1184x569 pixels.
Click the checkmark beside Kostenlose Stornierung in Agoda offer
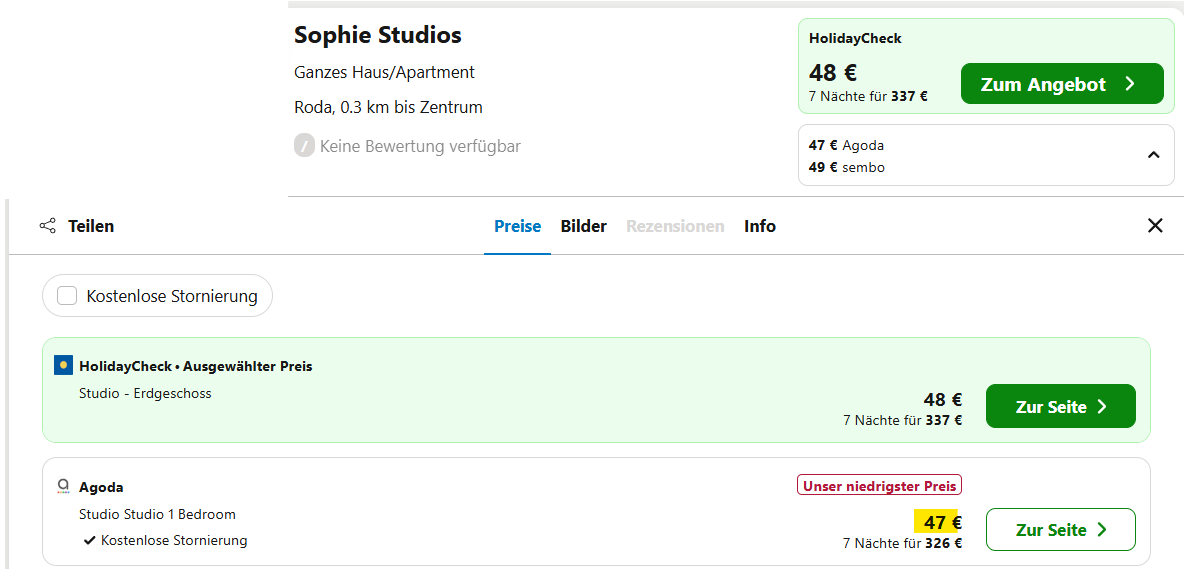pyautogui.click(x=90, y=540)
